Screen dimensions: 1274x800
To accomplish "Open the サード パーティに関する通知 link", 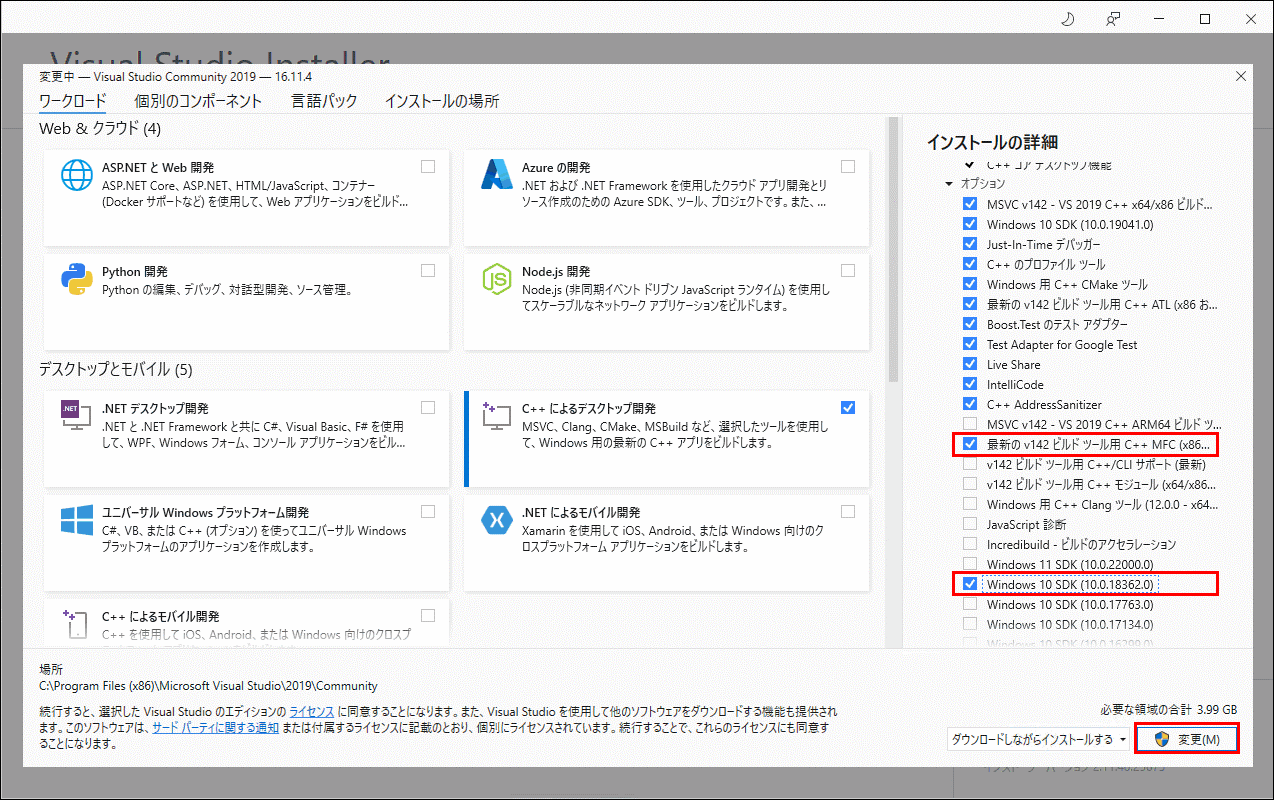I will pos(215,728).
